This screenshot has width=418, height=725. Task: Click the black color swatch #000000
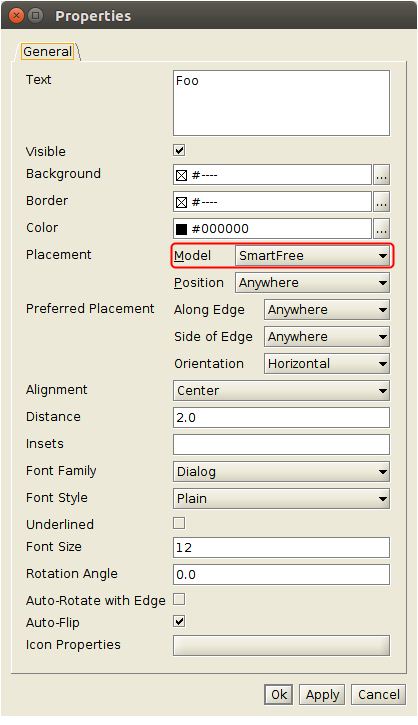[x=182, y=229]
